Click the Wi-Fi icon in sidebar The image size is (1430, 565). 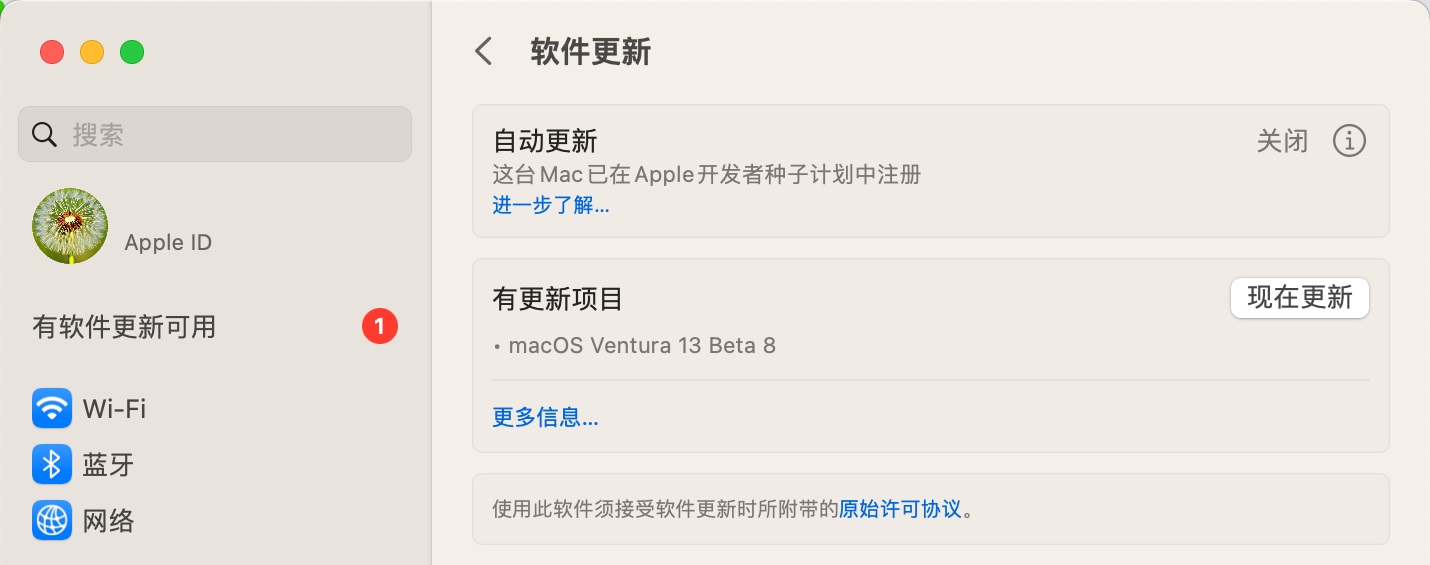point(52,408)
